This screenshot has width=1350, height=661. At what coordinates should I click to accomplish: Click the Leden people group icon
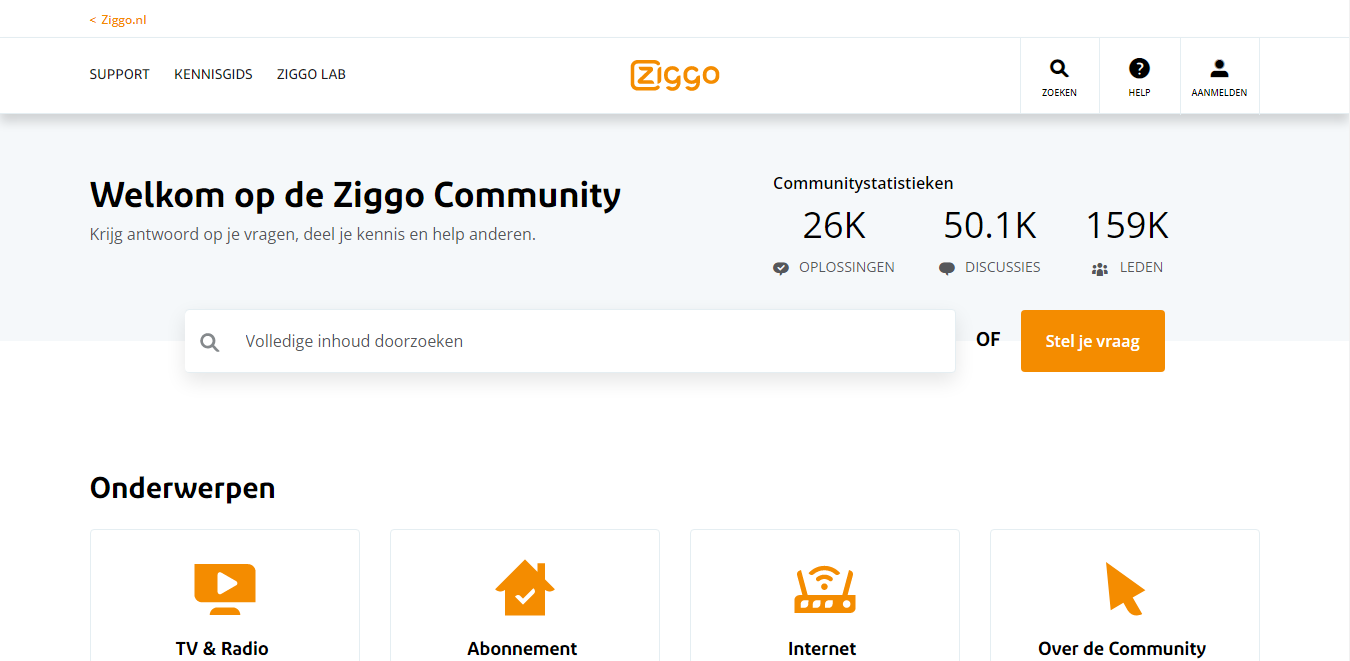(1100, 268)
